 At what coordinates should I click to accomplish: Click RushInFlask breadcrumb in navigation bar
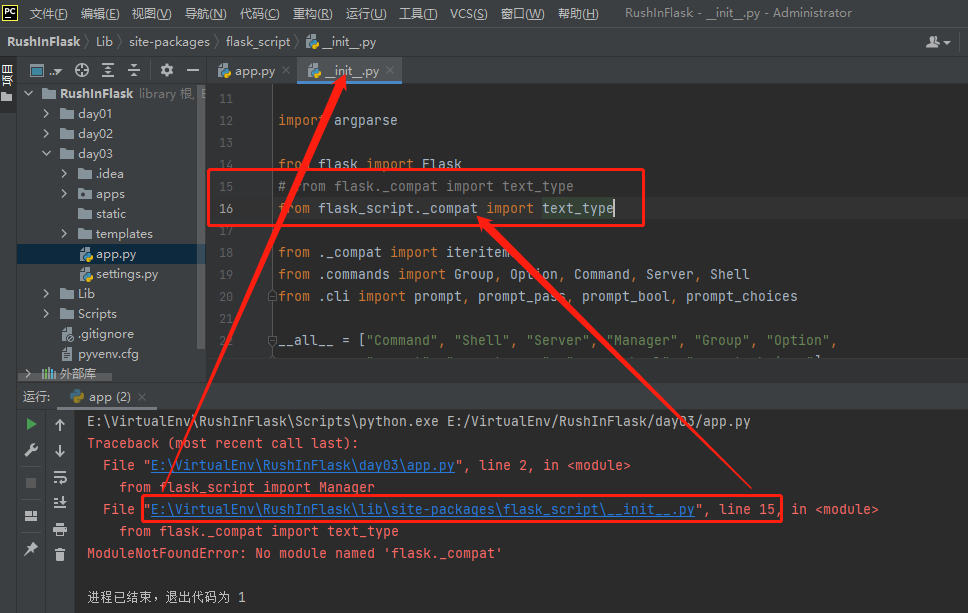click(43, 41)
